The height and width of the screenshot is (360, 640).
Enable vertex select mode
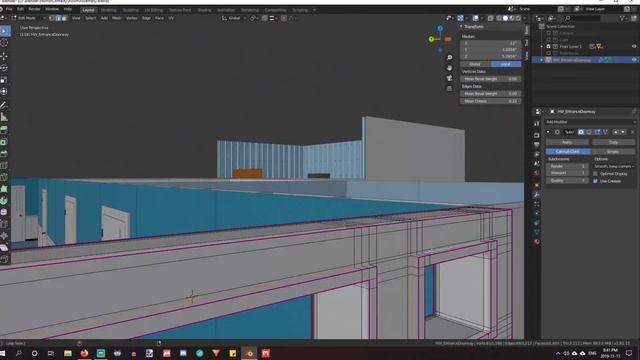52,18
